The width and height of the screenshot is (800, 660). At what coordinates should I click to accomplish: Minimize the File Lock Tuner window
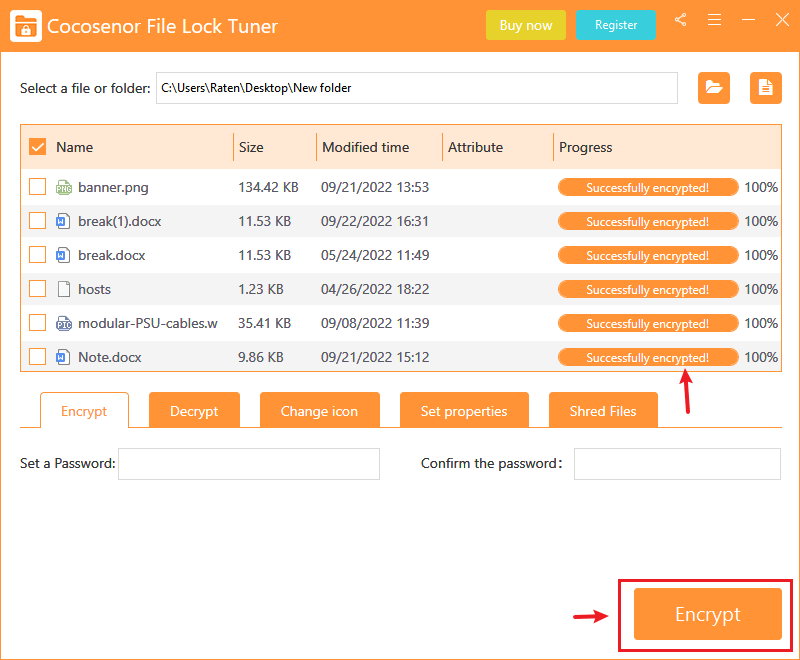coord(748,20)
